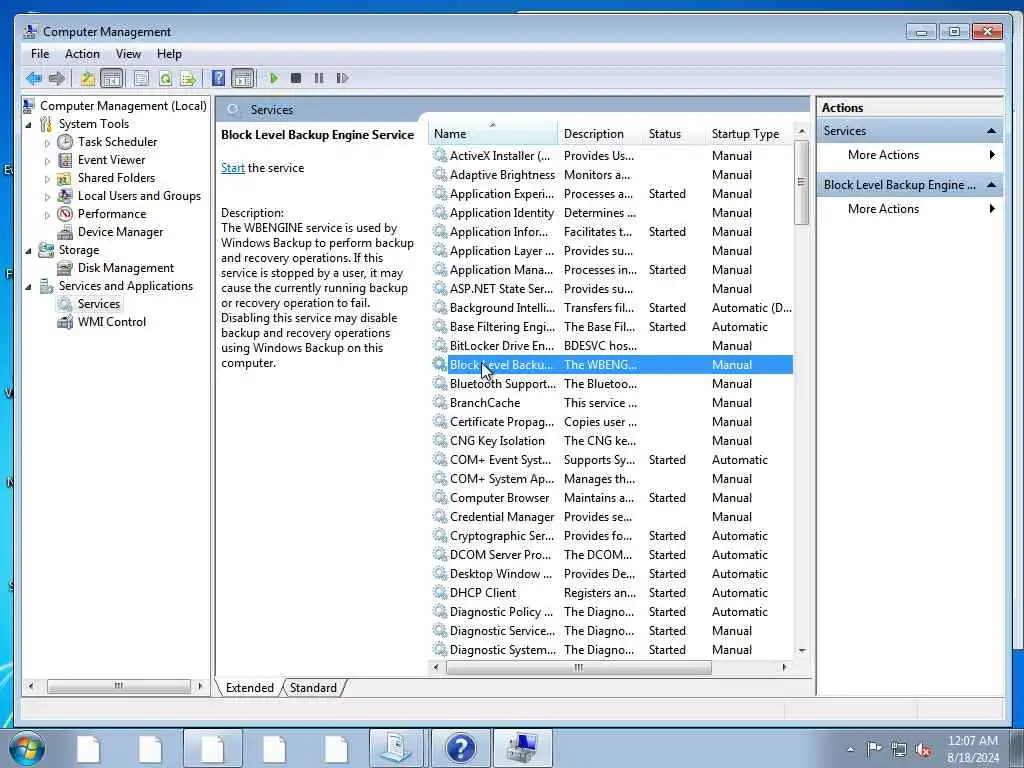Select the Credential Manager service
The width and height of the screenshot is (1024, 768).
tap(611, 517)
